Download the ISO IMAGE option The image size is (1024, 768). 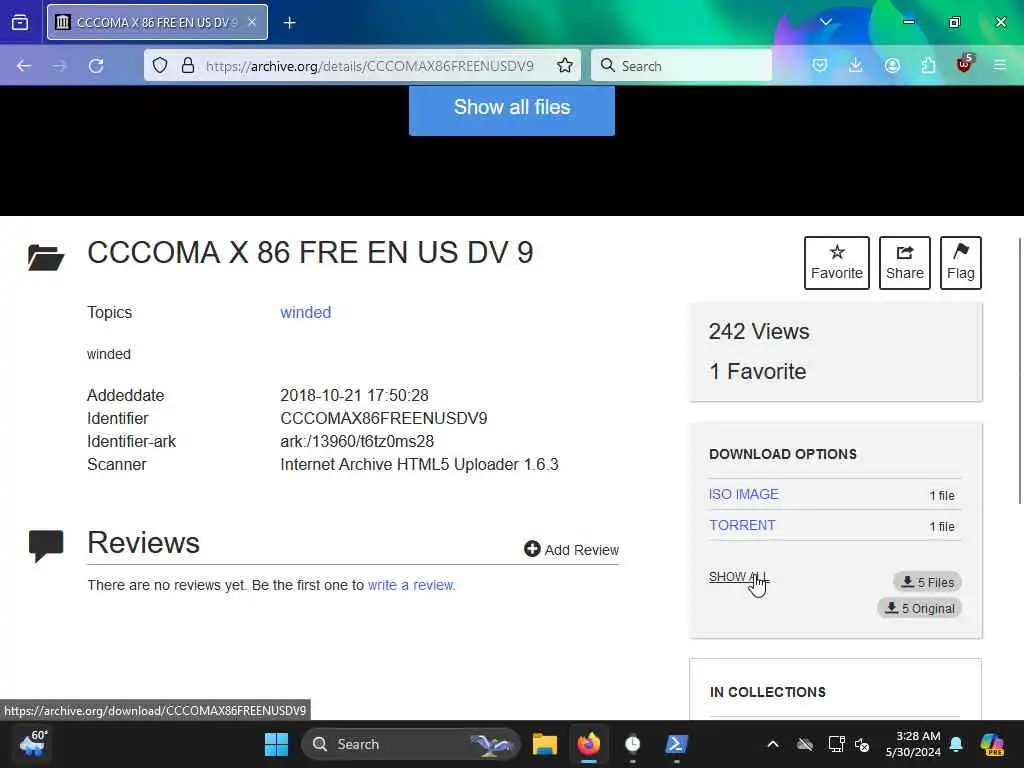[x=744, y=494]
